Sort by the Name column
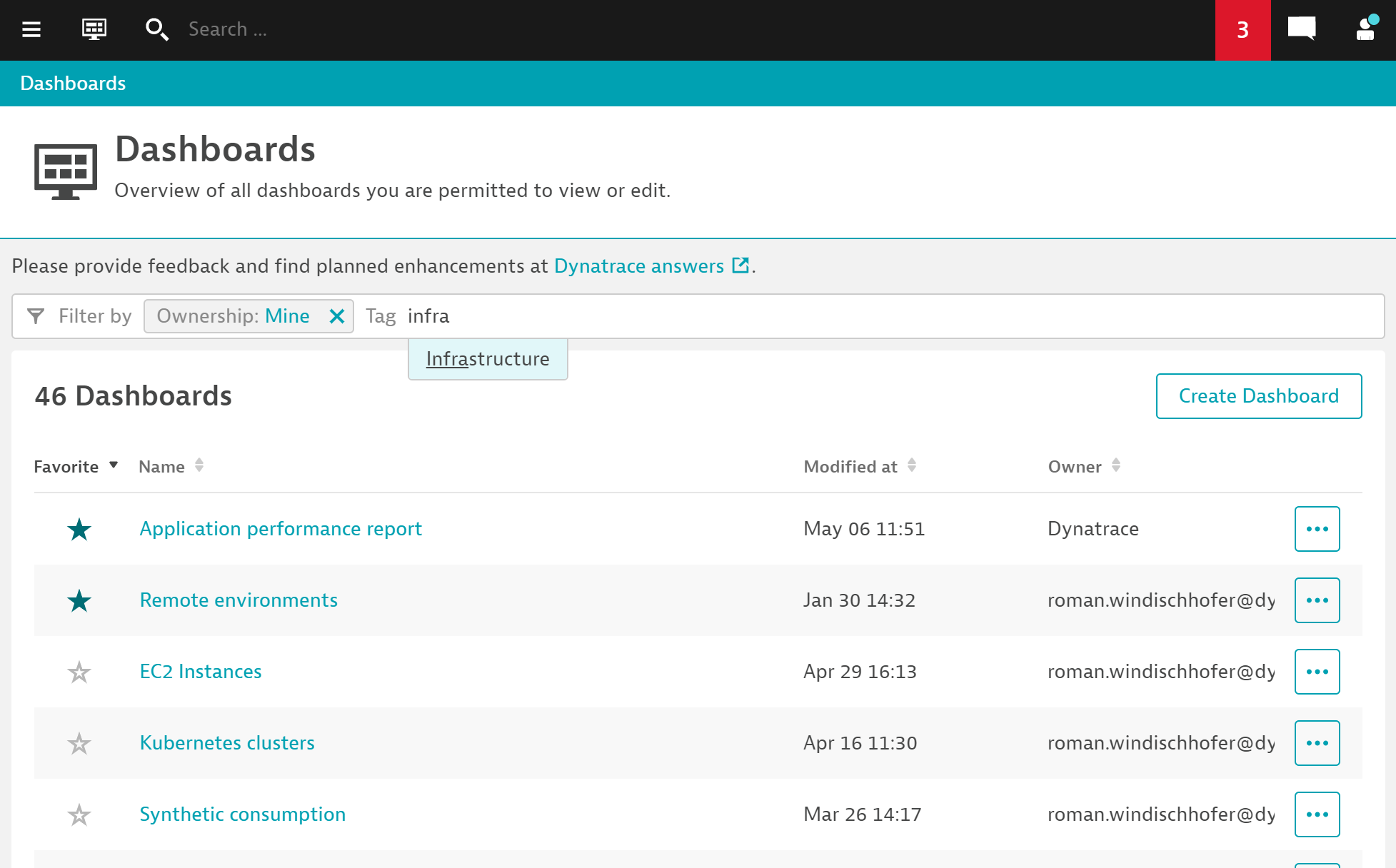The image size is (1396, 868). pos(171,467)
